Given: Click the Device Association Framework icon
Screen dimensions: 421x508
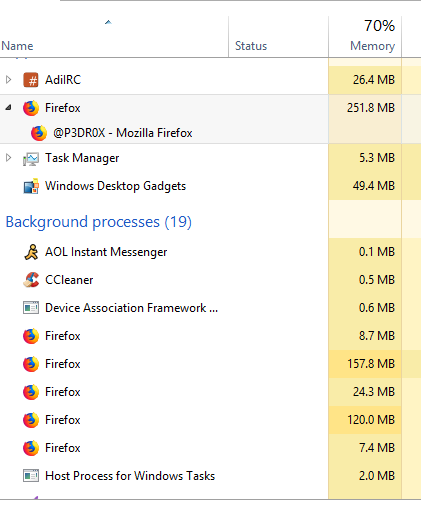Looking at the screenshot, I should (31, 308).
